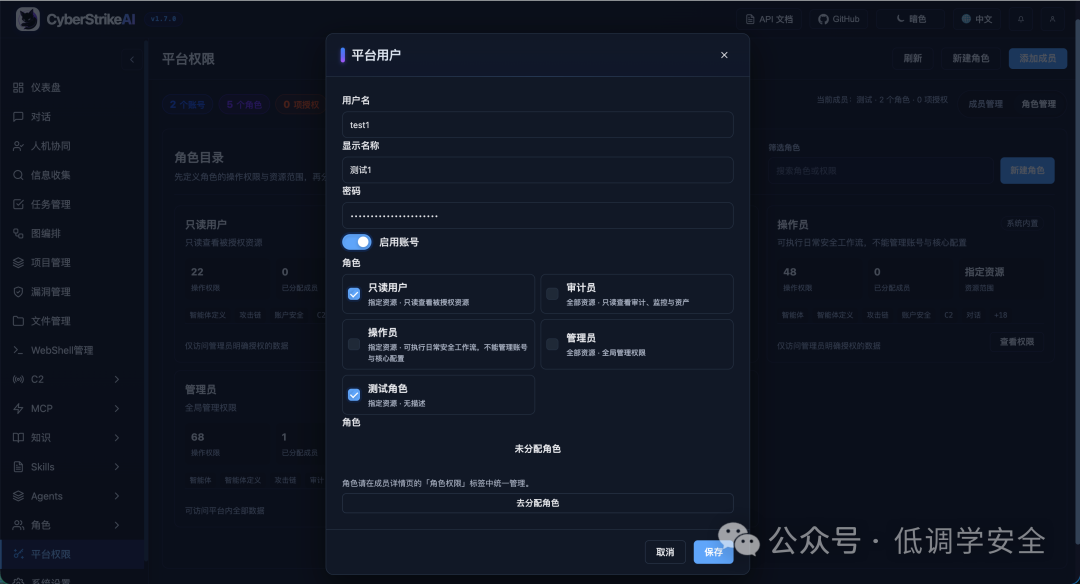This screenshot has height=584, width=1080.
Task: Open the 图编排 icon in sidebar
Action: [x=19, y=233]
